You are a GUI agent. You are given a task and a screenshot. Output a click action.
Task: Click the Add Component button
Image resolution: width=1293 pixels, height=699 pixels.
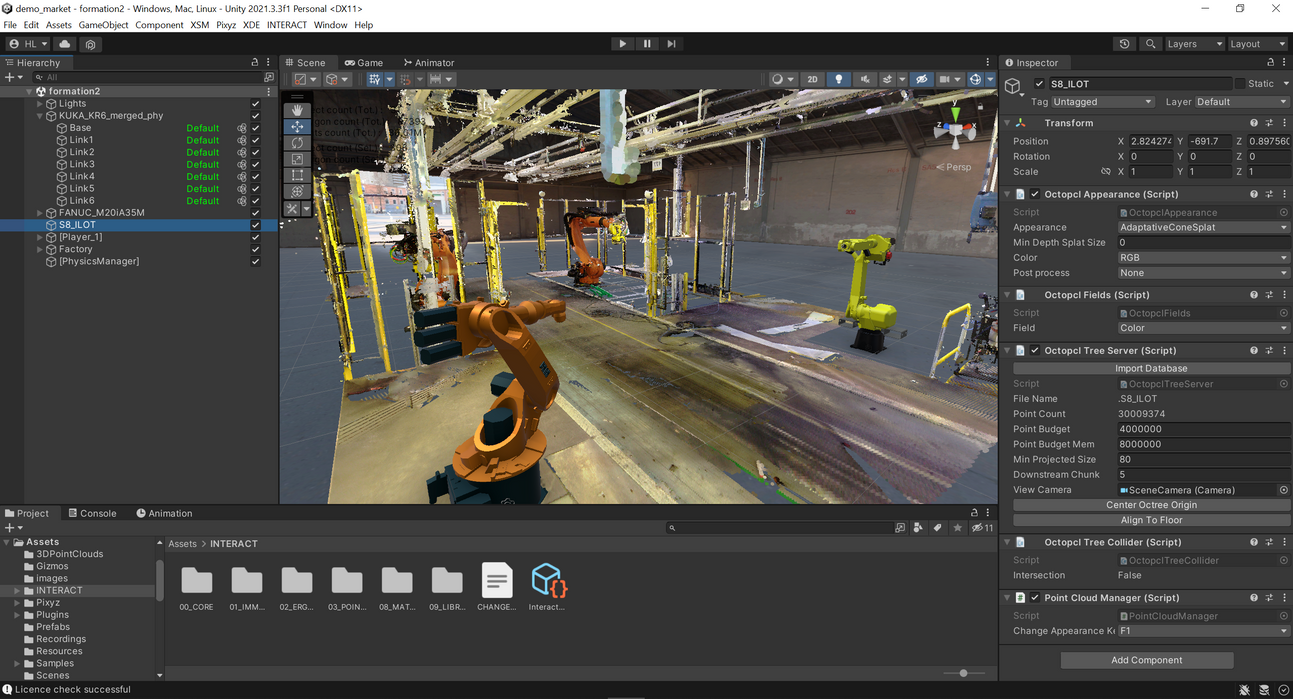pos(1146,660)
